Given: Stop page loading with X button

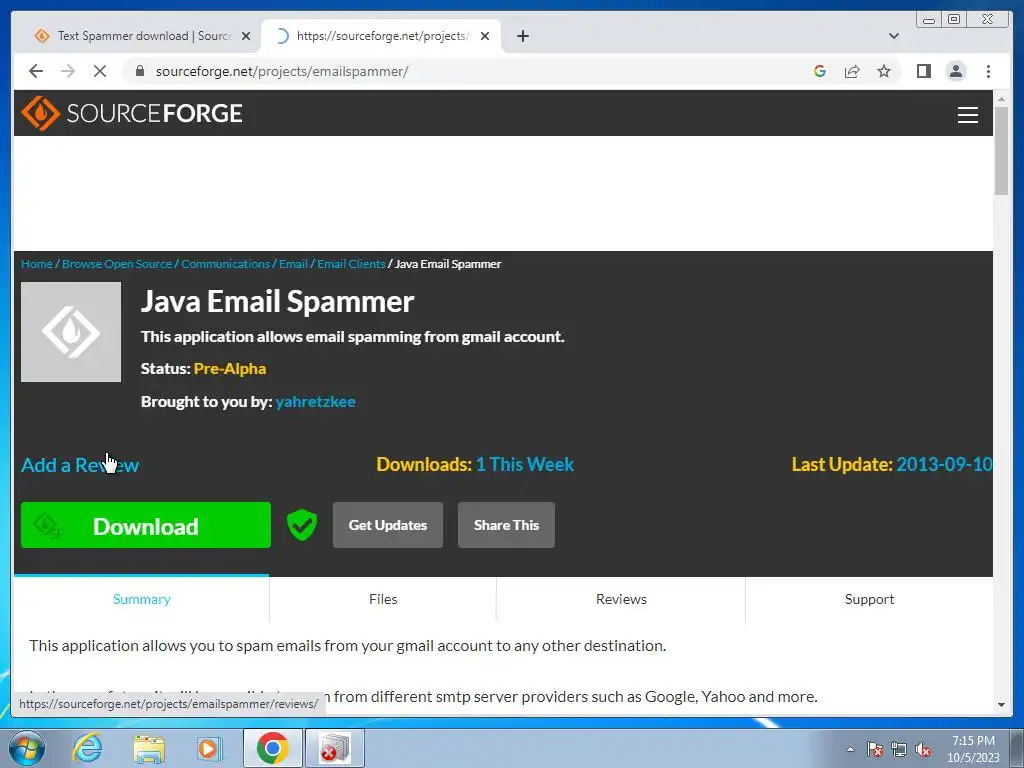Looking at the screenshot, I should pos(100,71).
